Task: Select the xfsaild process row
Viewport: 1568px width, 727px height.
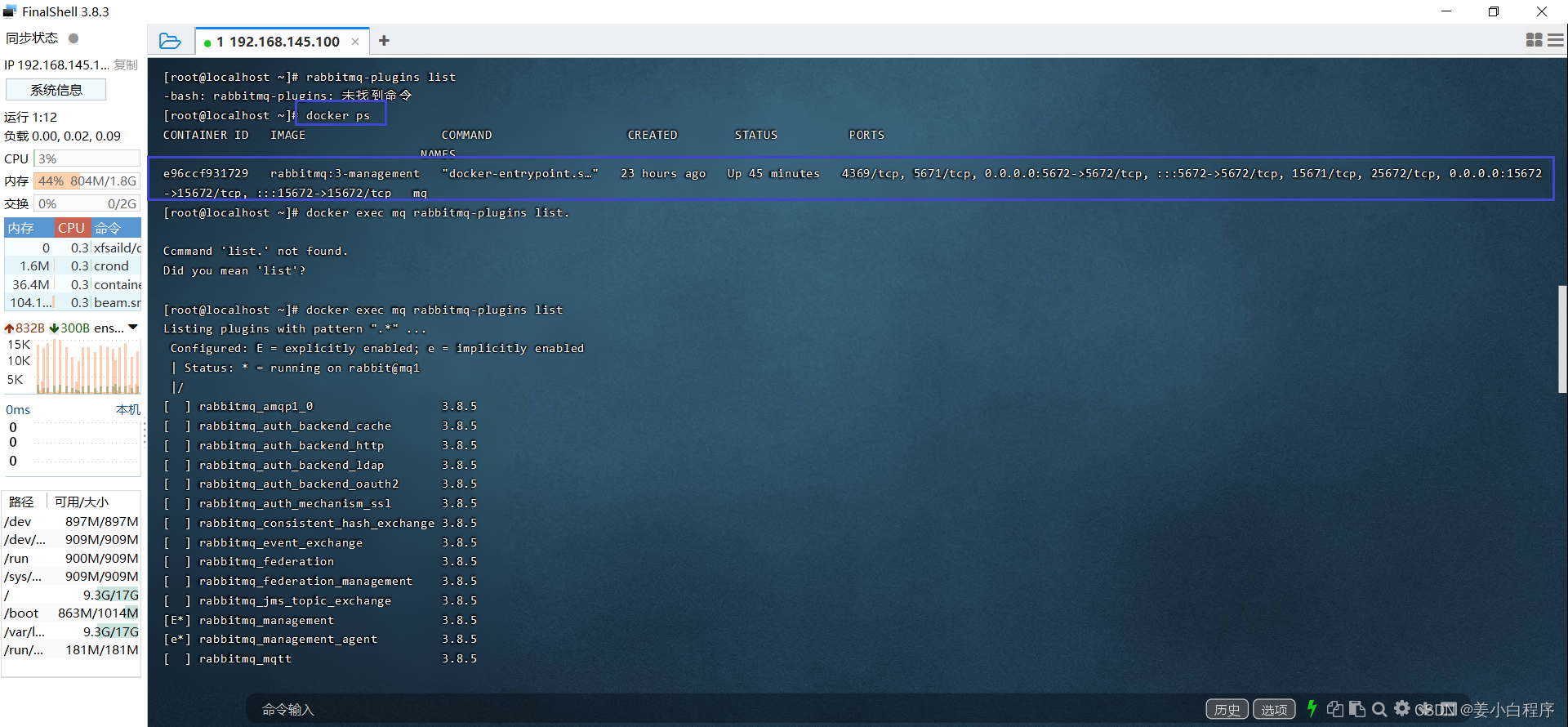Action: click(x=73, y=248)
